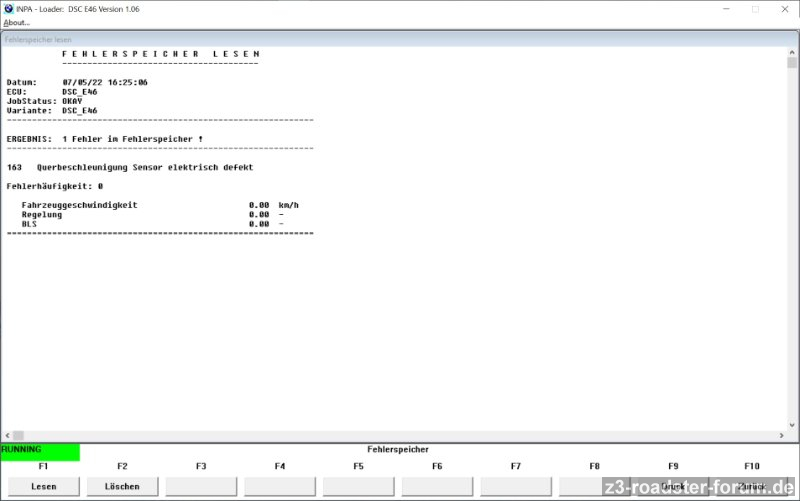Click the INPA application icon in title bar
Image resolution: width=800 pixels, height=501 pixels.
click(x=9, y=9)
